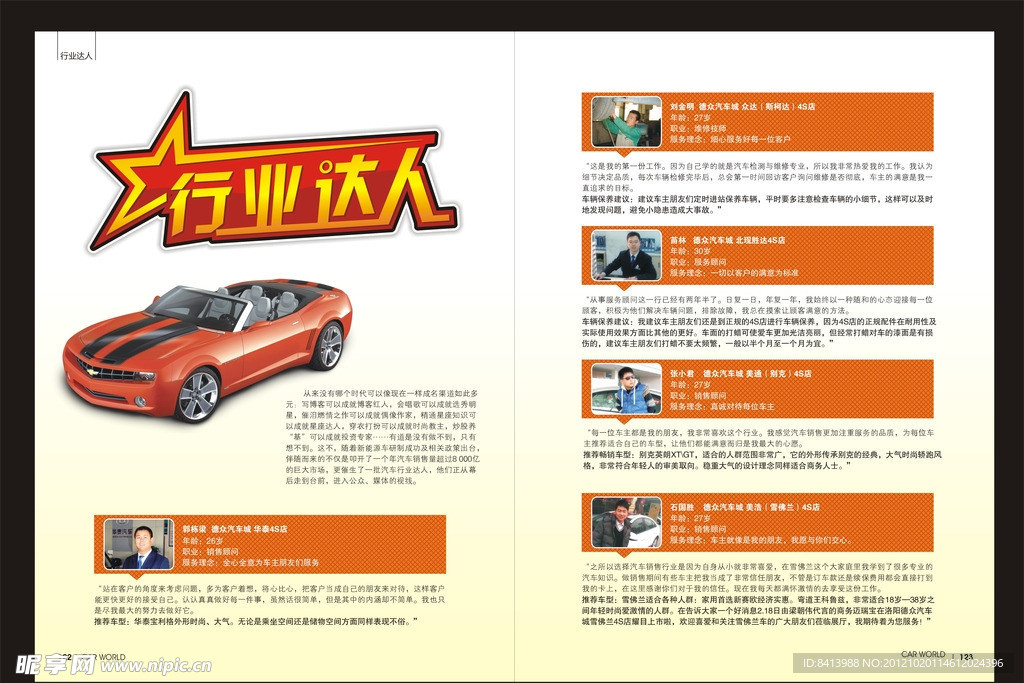Click the 郭栋梁 华泰4S店 banner title
1024x683 pixels.
click(x=235, y=528)
